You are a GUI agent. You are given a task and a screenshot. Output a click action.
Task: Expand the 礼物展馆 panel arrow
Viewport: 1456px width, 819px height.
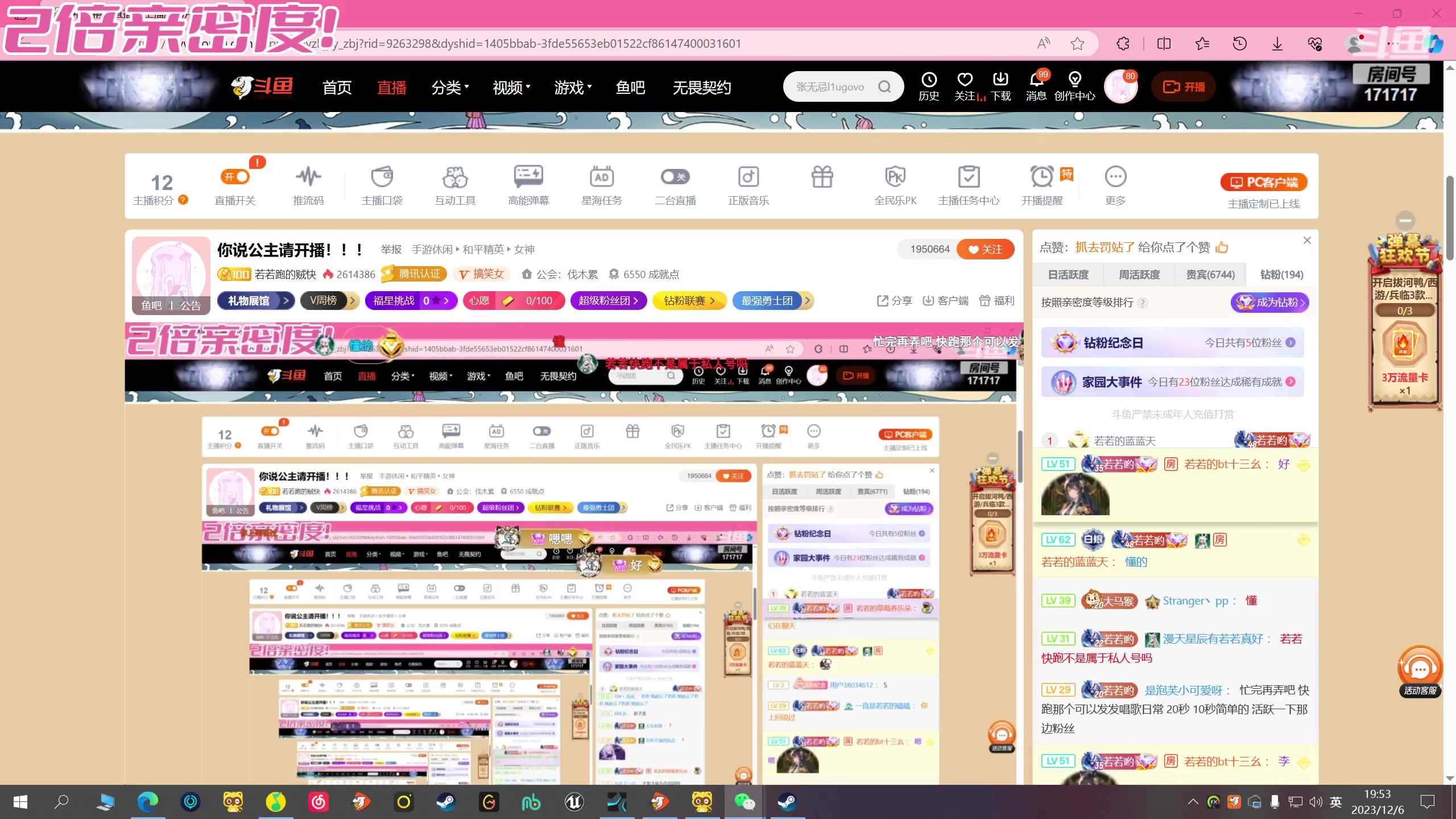286,300
